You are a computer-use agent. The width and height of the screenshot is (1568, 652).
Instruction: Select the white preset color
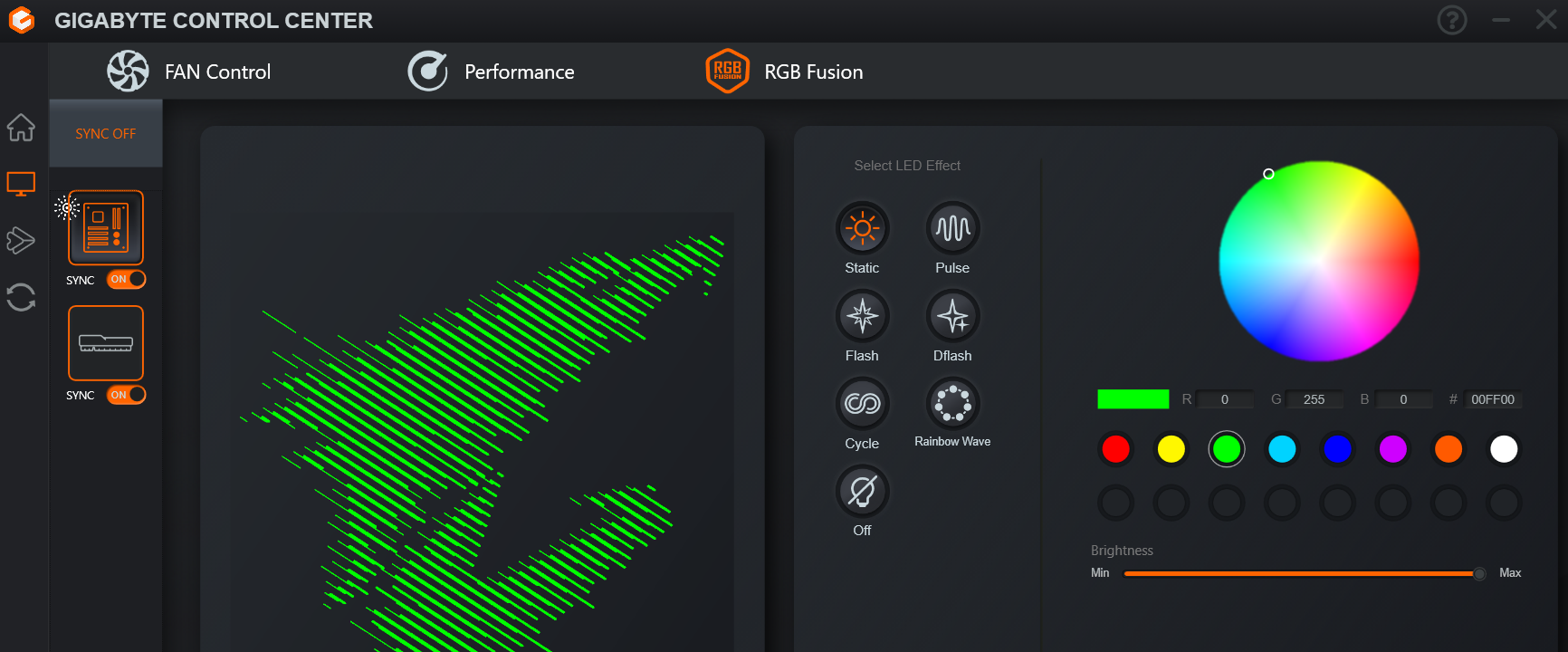[1504, 449]
